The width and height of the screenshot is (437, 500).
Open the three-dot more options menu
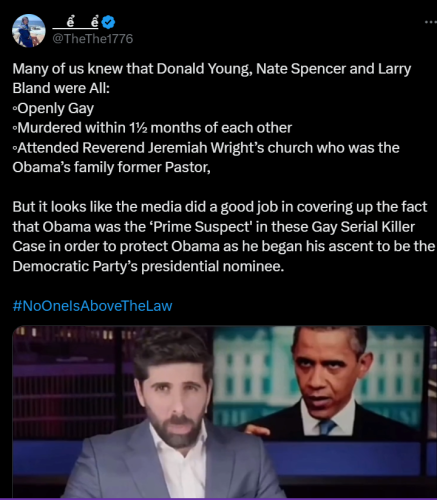(x=430, y=22)
